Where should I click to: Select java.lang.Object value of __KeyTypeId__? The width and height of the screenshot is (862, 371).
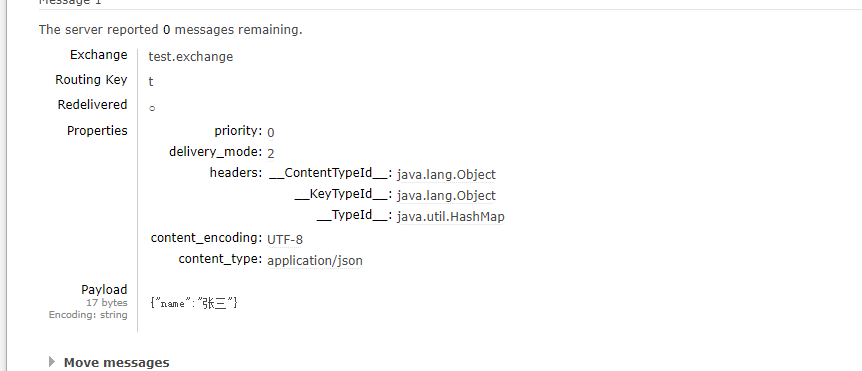point(446,196)
